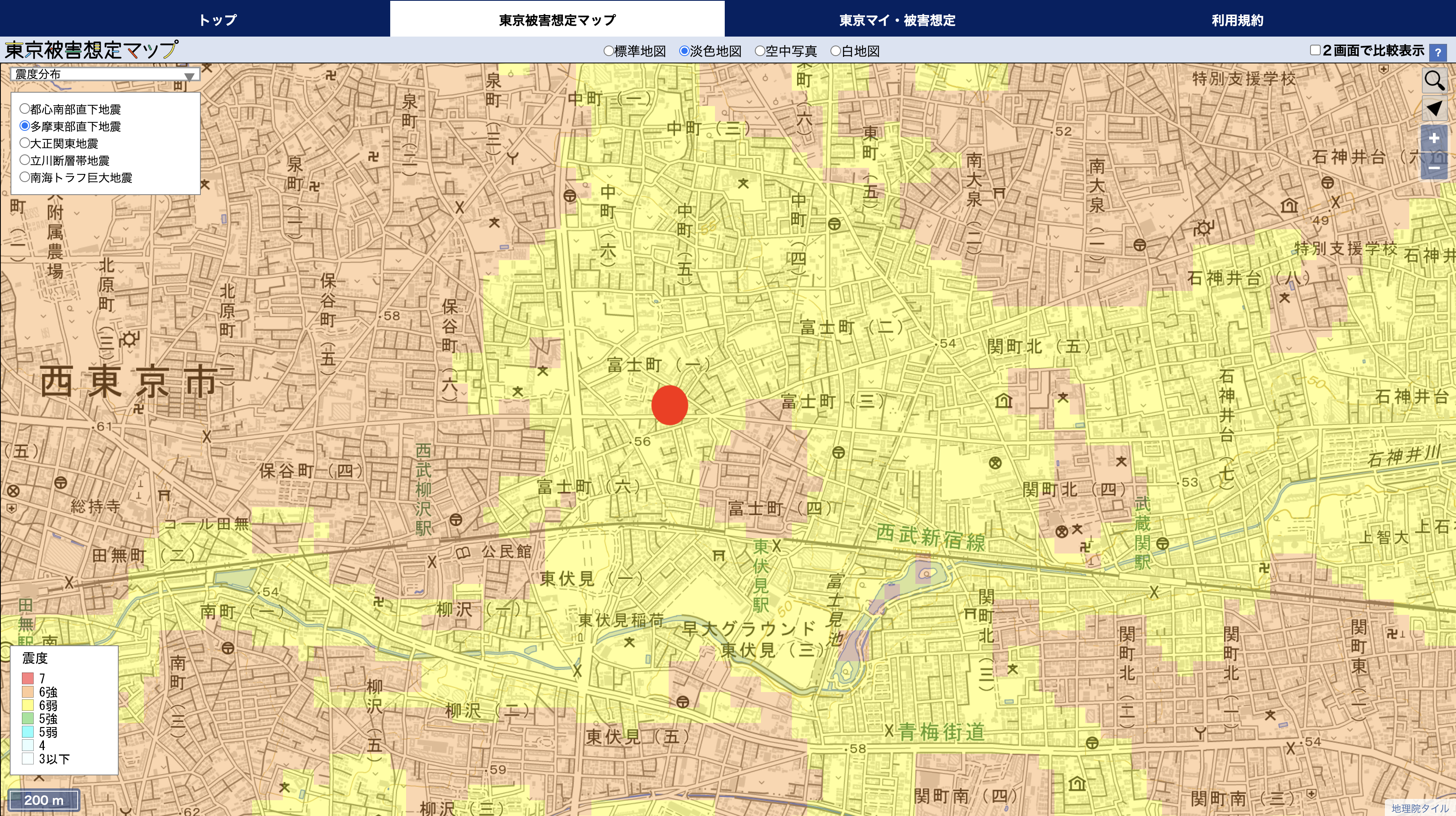Click the 地理院タイル attribution link

tap(1420, 808)
